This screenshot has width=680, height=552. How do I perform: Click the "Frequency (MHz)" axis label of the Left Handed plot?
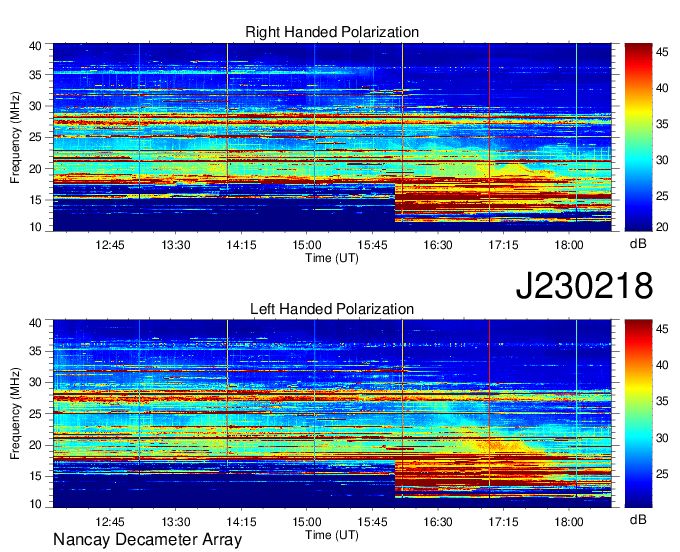click(x=15, y=414)
